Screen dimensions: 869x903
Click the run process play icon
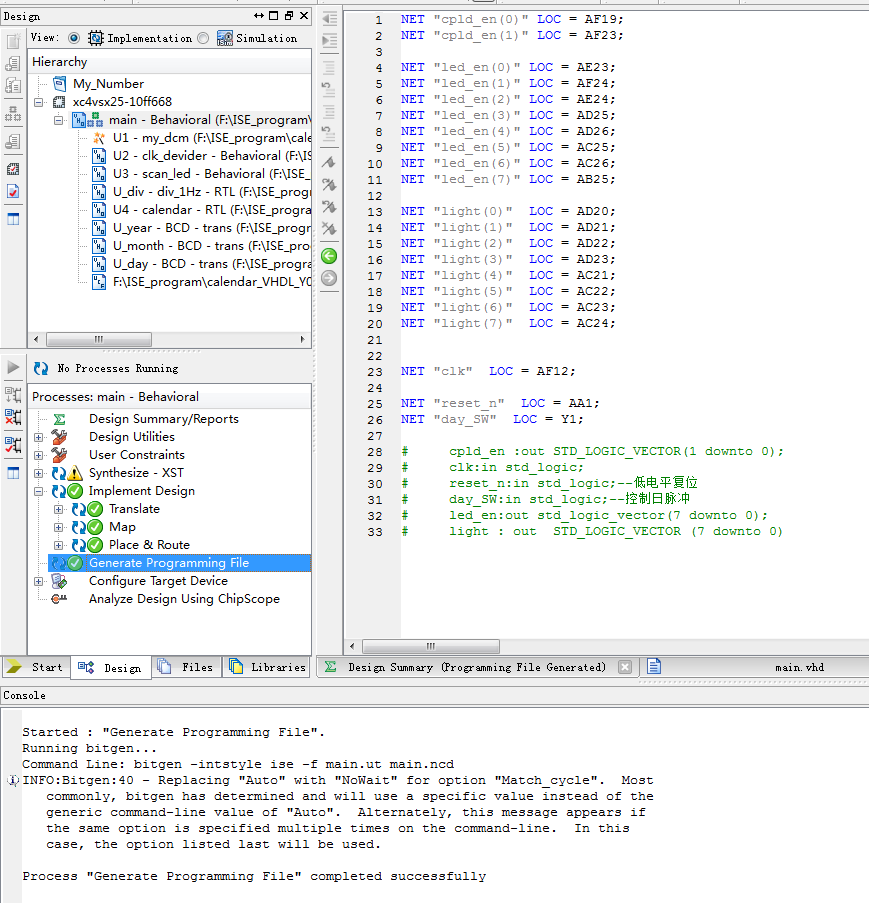click(13, 367)
